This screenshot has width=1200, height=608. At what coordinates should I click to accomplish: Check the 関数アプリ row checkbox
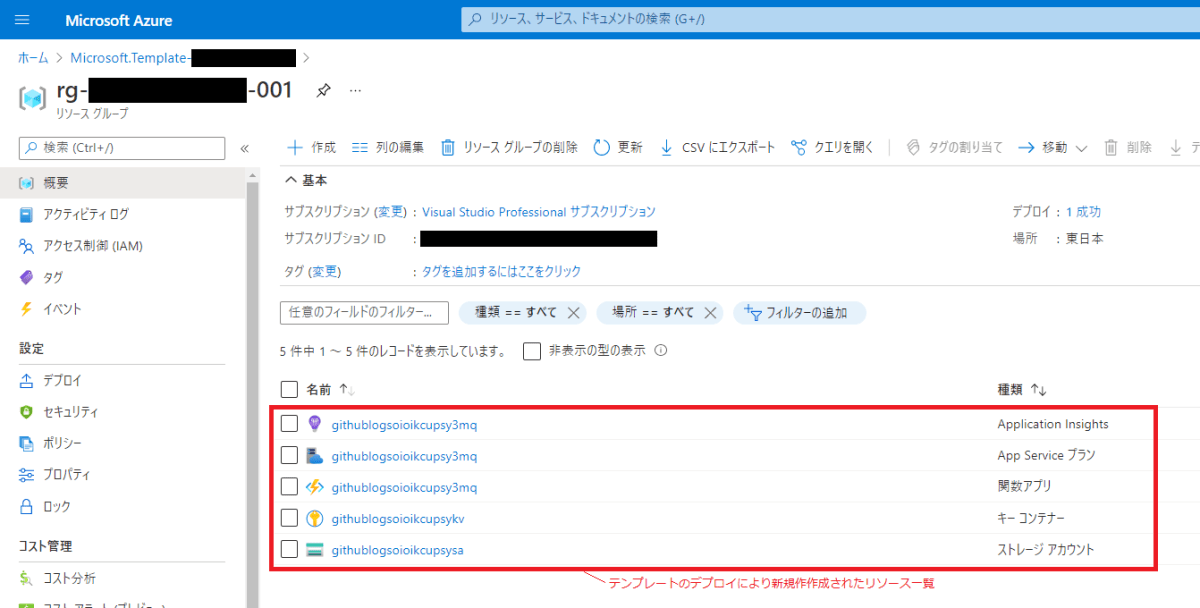click(289, 487)
